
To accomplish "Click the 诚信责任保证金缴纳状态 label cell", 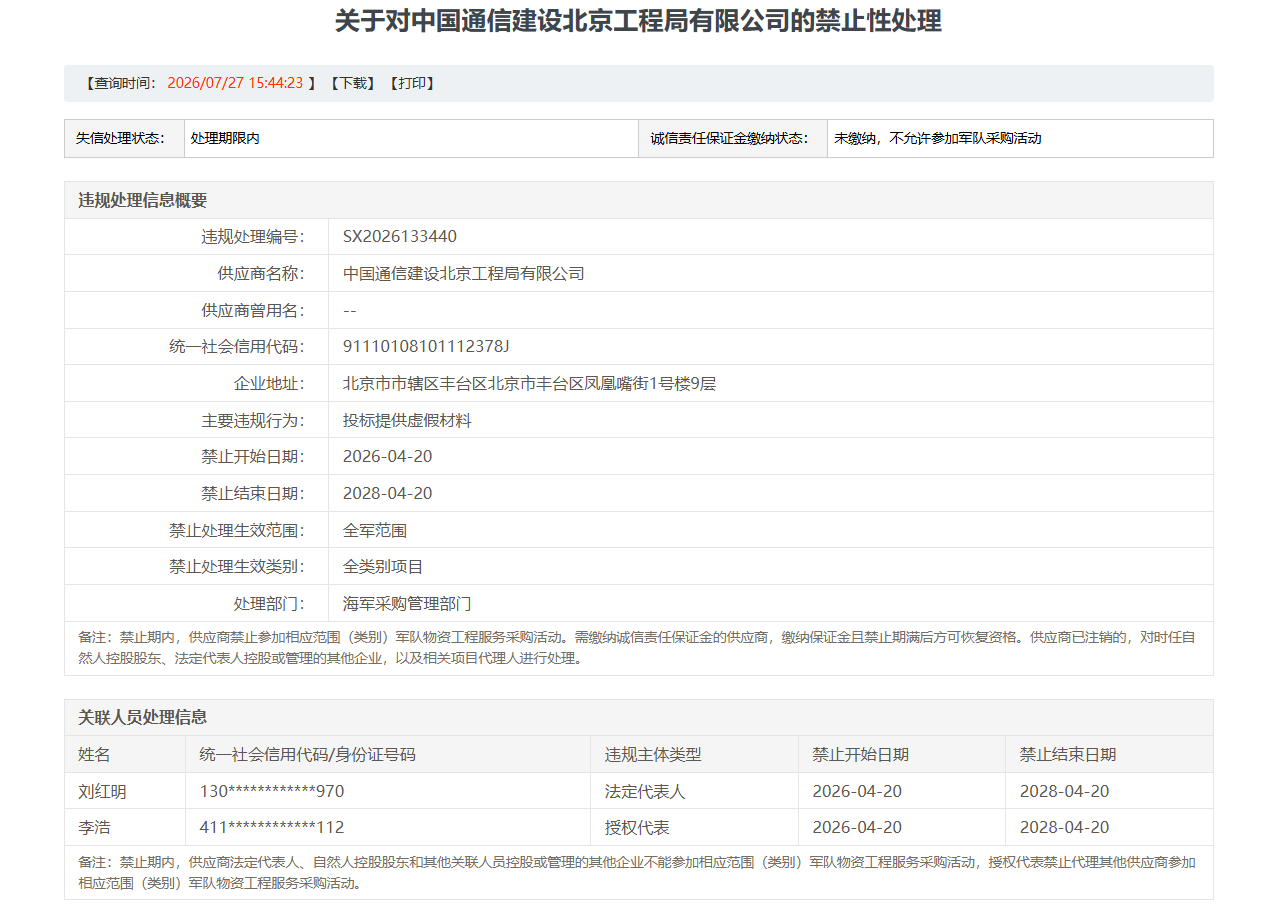I will click(733, 138).
